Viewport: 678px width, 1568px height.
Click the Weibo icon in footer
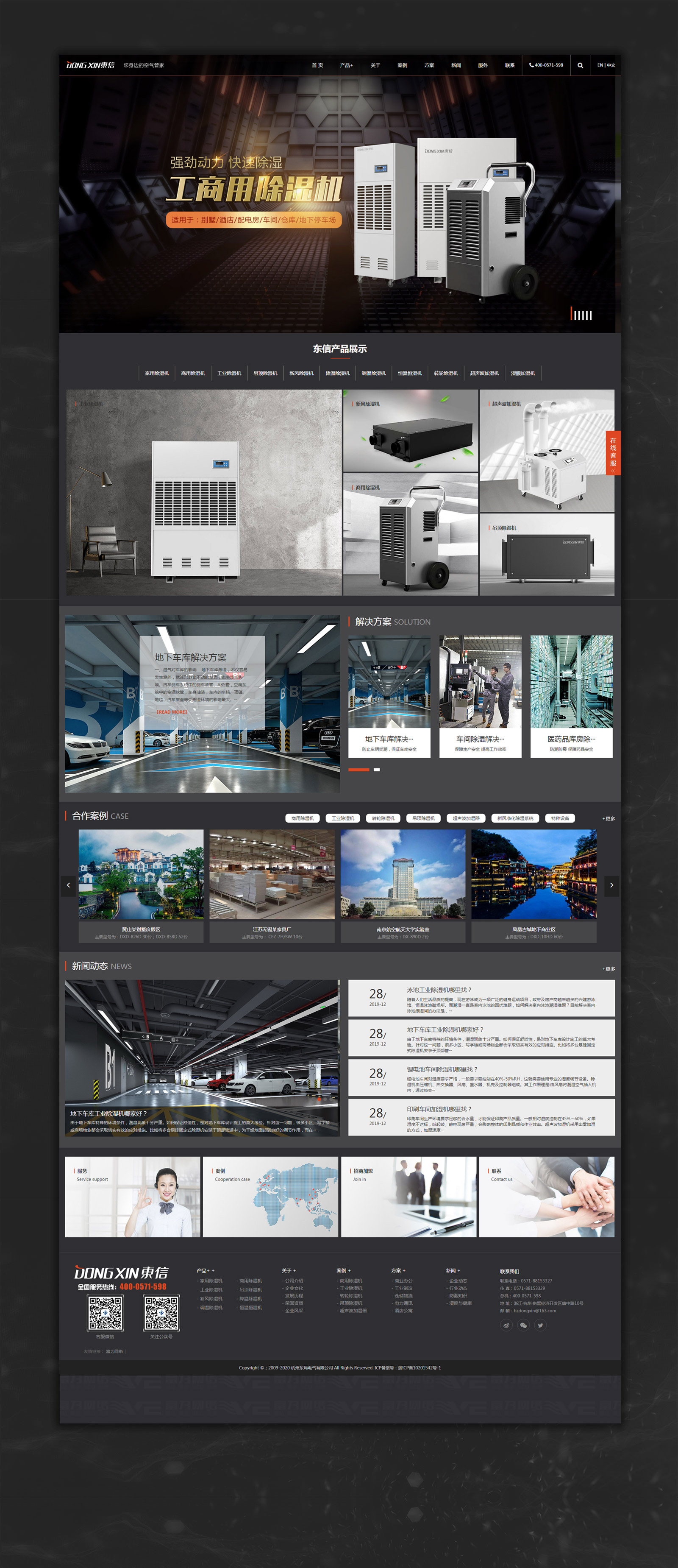[x=506, y=1325]
